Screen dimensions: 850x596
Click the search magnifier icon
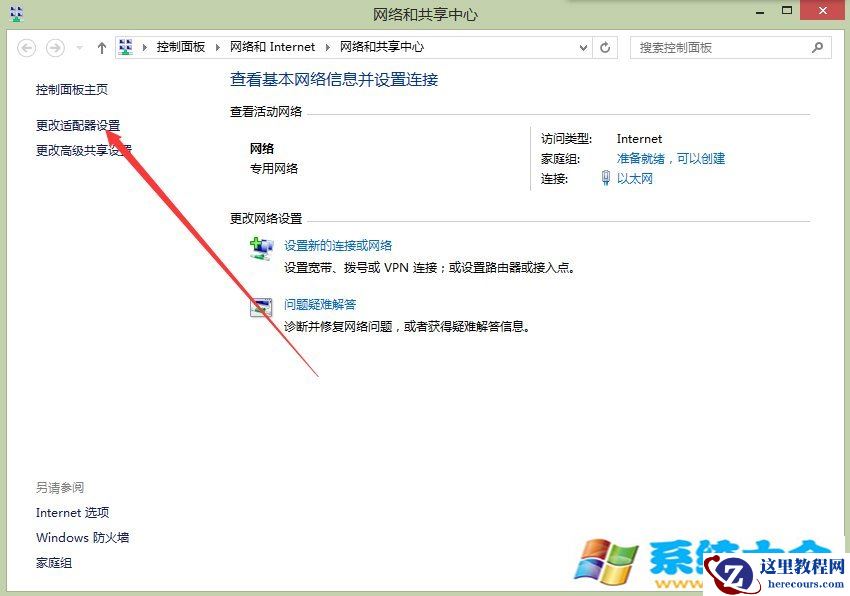817,47
